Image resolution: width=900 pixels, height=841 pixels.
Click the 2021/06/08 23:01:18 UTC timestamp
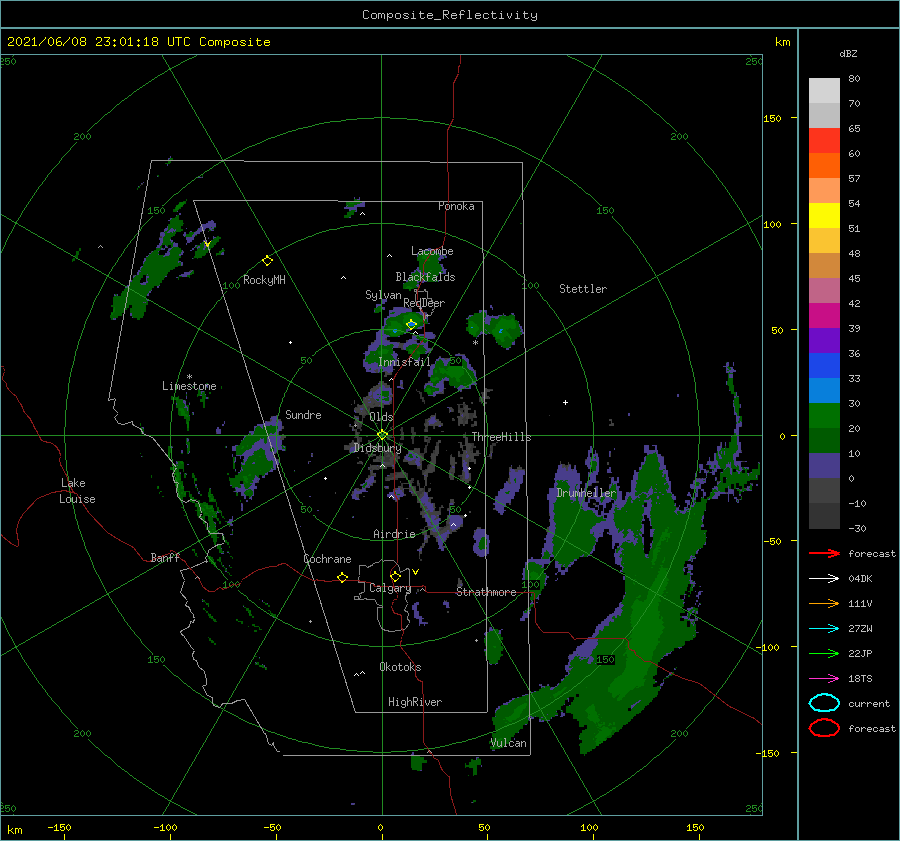coord(99,42)
